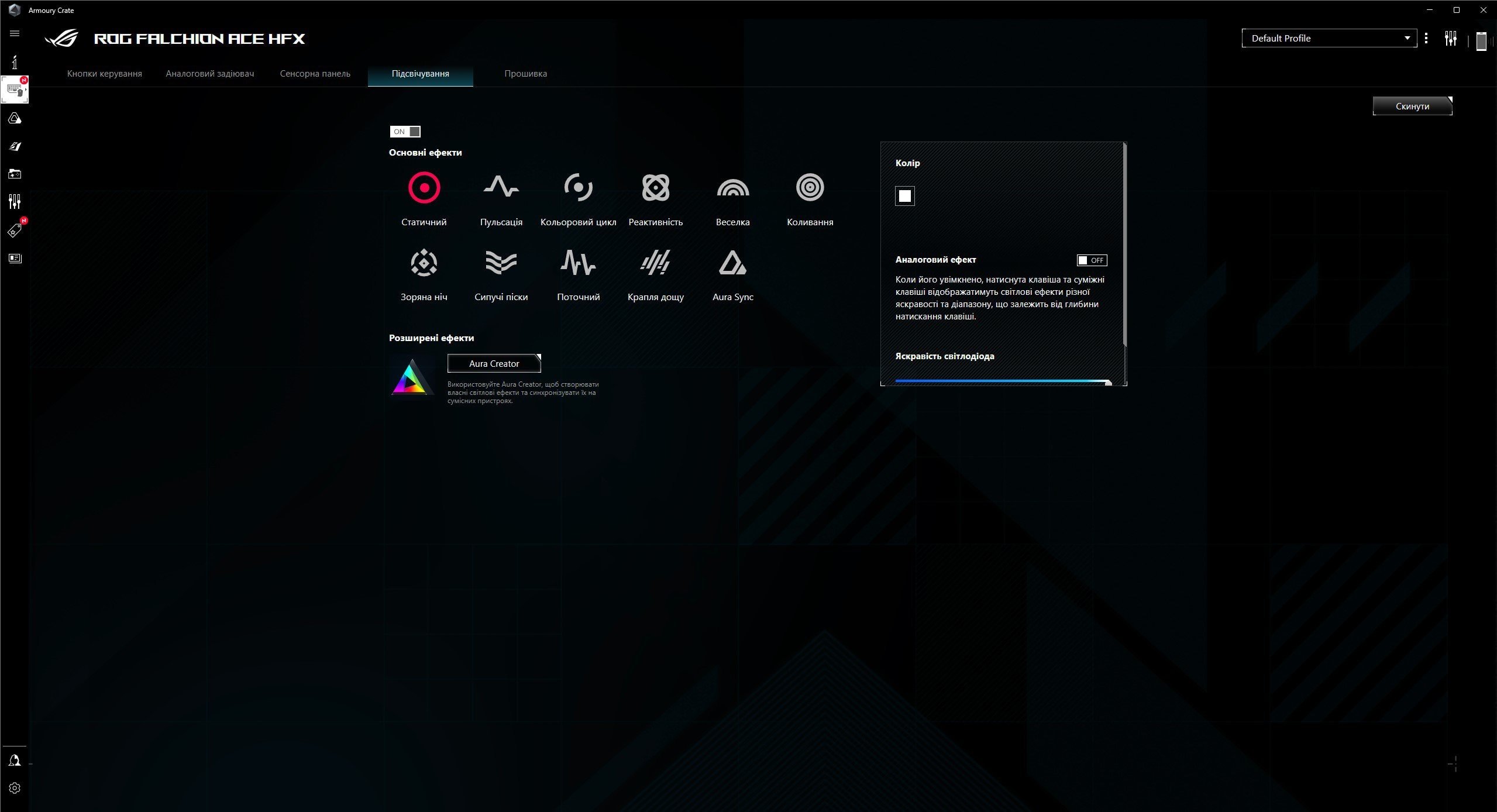Switch to Аналоговий задіювач tab
This screenshot has width=1497, height=812.
209,74
